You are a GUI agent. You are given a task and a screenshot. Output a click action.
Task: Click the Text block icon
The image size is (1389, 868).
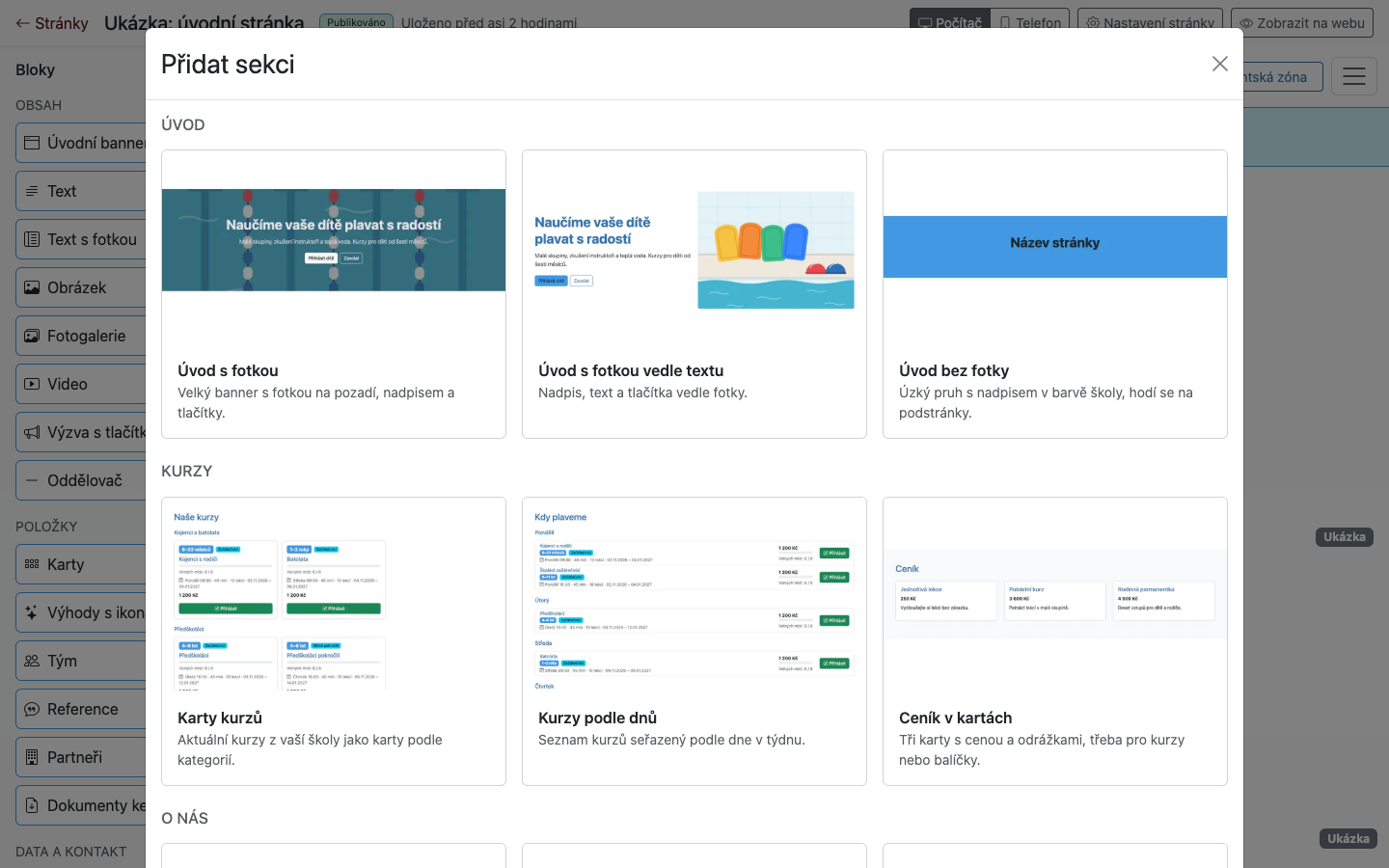coord(32,191)
